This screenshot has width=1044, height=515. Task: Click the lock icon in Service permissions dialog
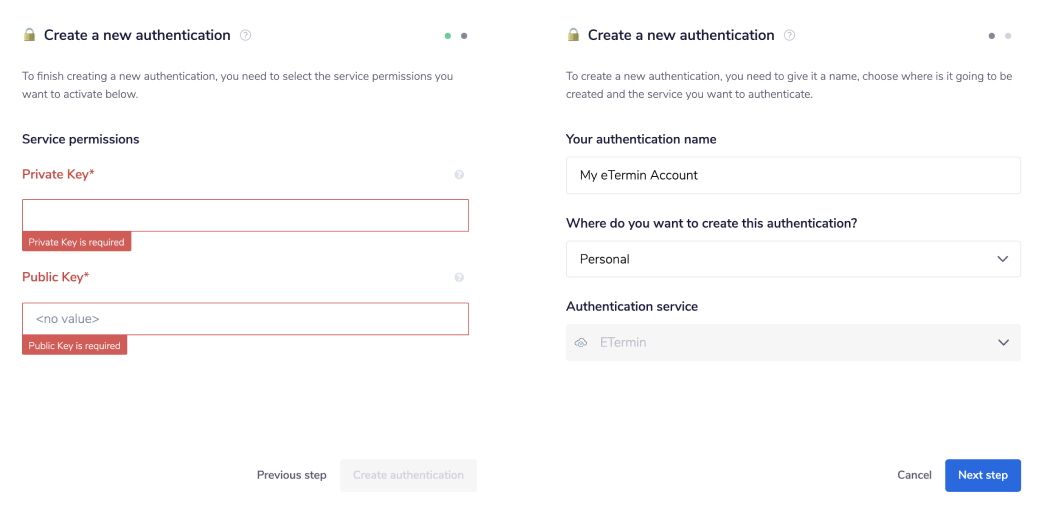point(29,35)
